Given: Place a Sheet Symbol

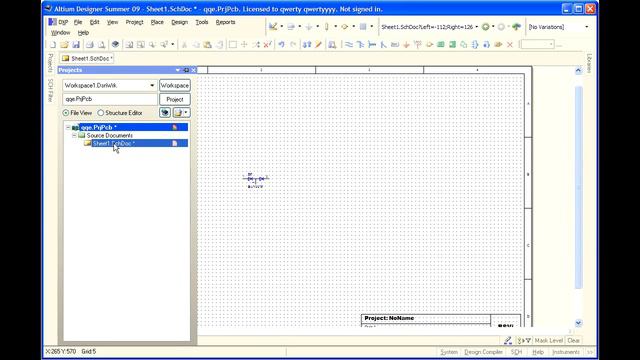Looking at the screenshot, I should (x=441, y=44).
